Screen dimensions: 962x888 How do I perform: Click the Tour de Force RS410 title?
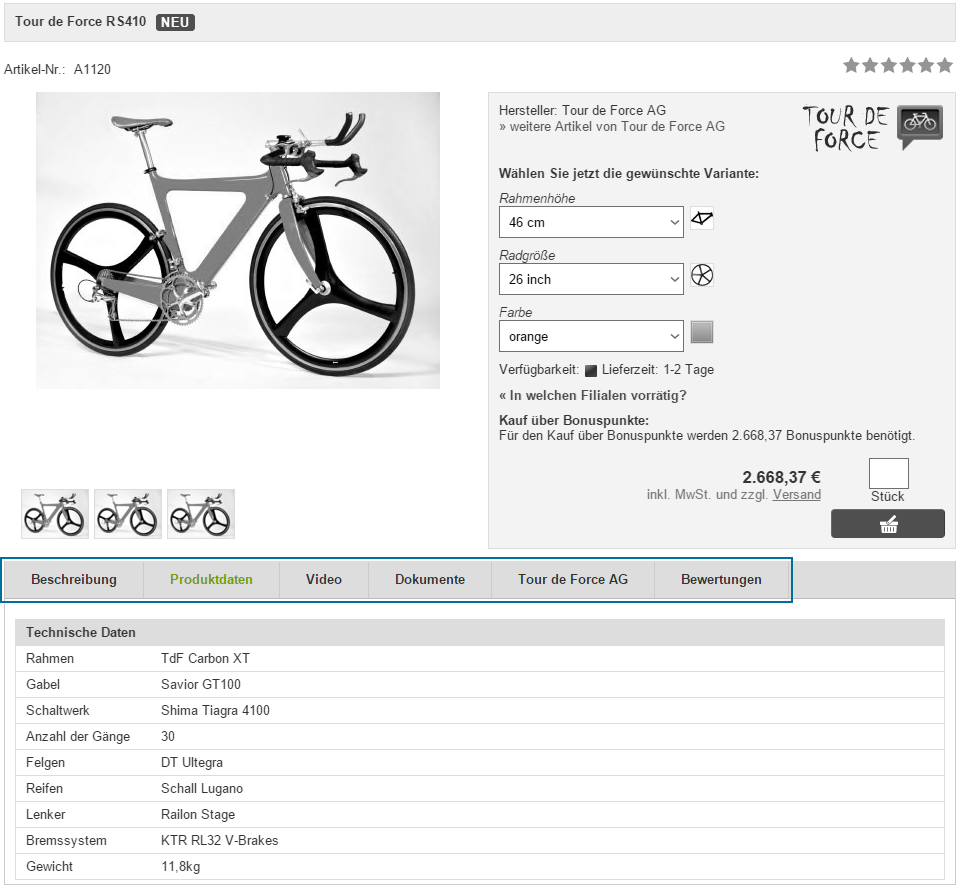coord(80,21)
